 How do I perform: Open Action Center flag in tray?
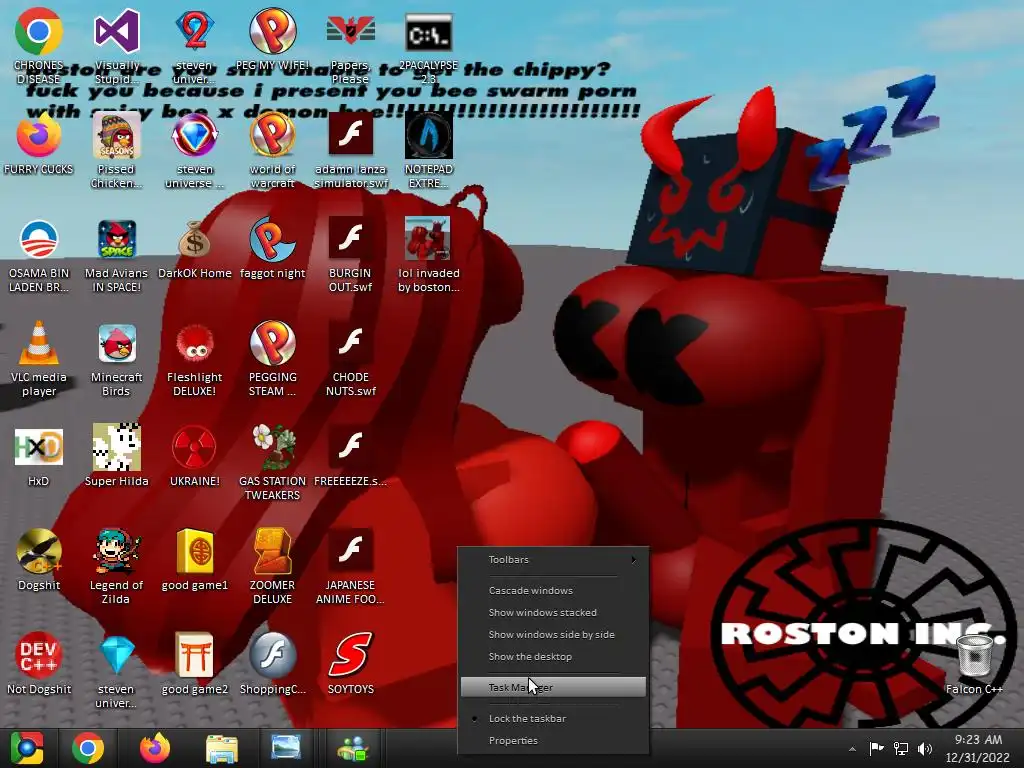point(876,748)
